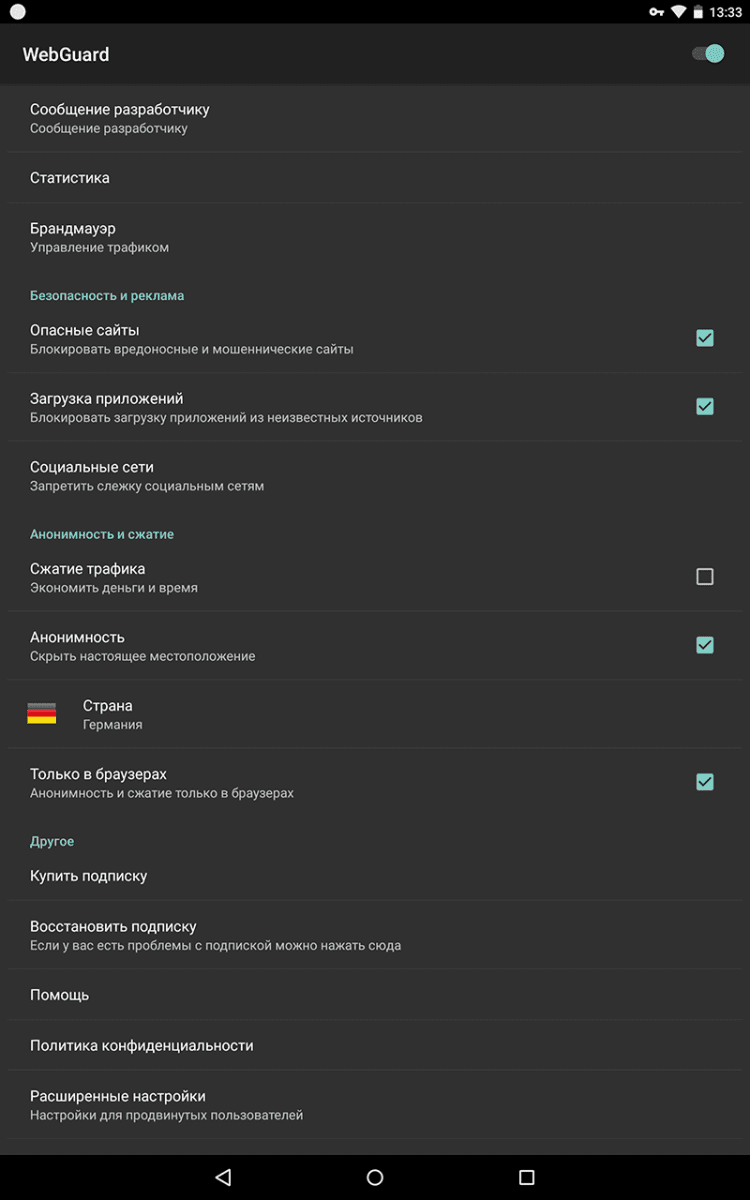Screen dimensions: 750x1200
Task: Uncheck Загрузка приложений checkbox
Action: click(x=705, y=406)
